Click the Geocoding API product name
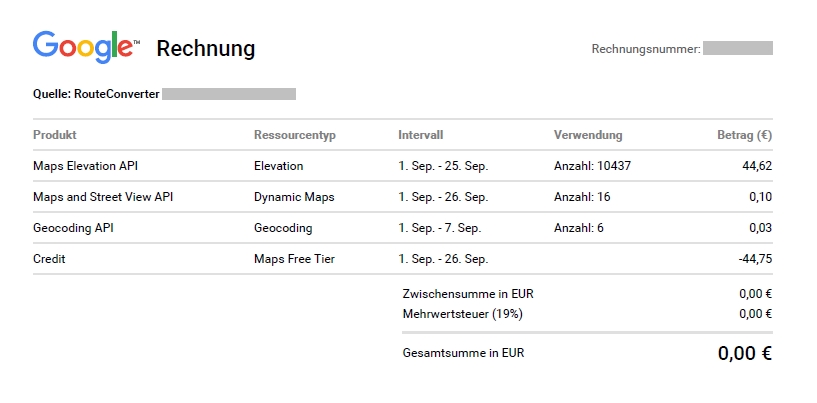Viewport: 817px width, 403px height. (73, 228)
